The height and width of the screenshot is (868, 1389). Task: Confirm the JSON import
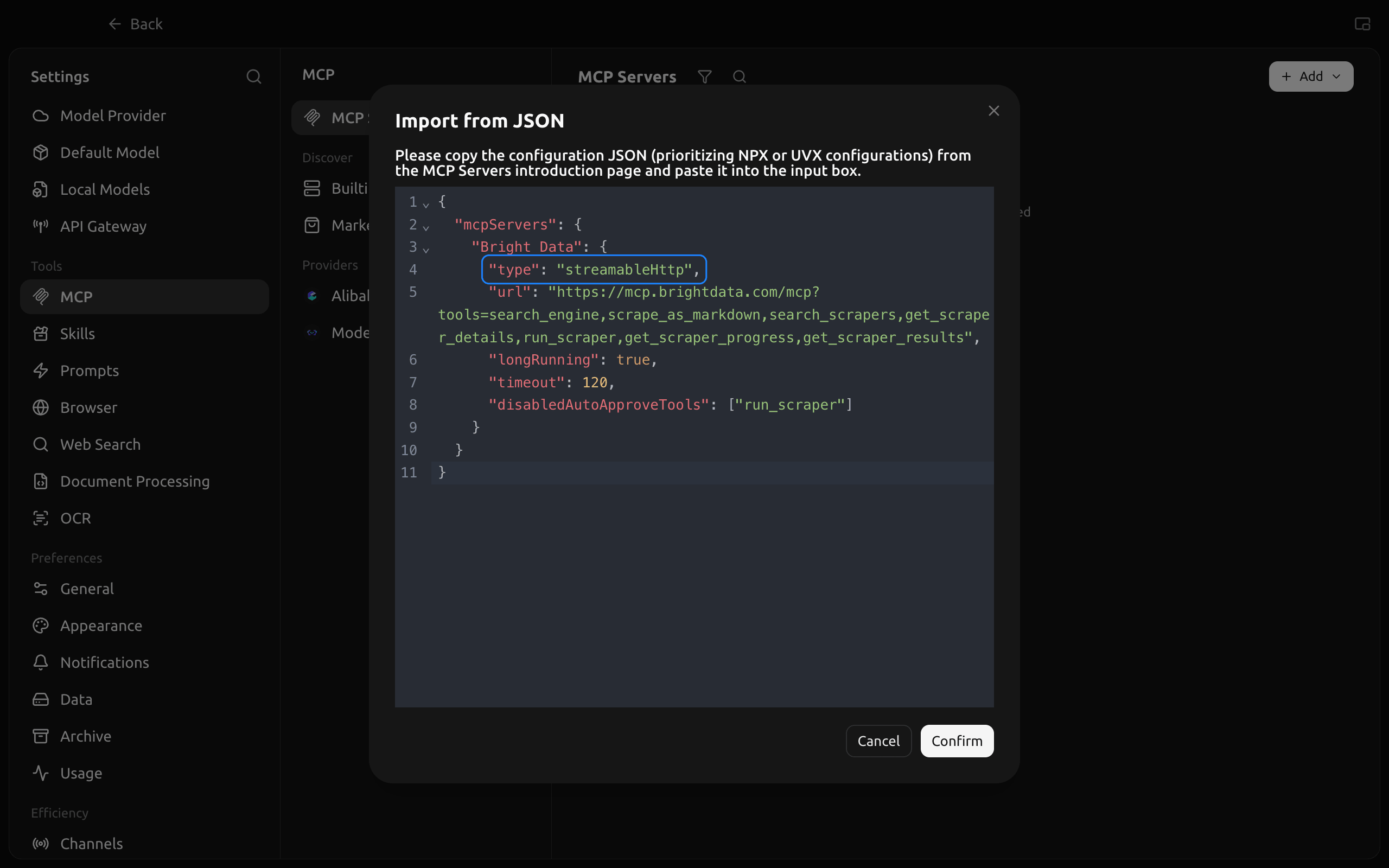pos(957,741)
